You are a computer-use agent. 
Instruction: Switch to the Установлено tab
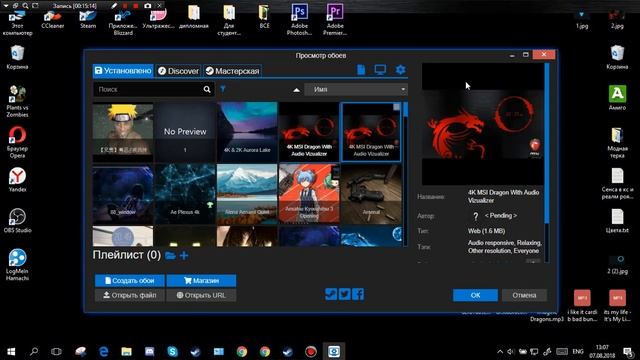123,71
